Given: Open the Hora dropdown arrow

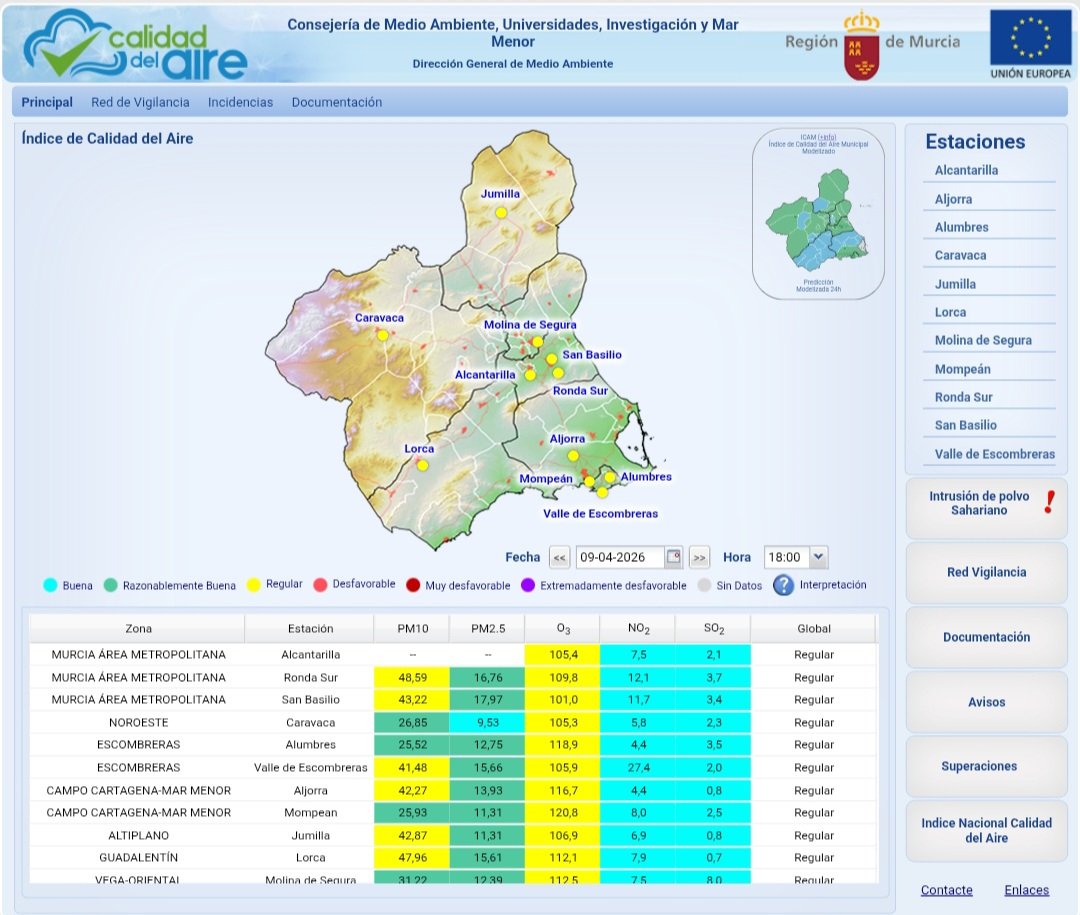Looking at the screenshot, I should coord(818,557).
